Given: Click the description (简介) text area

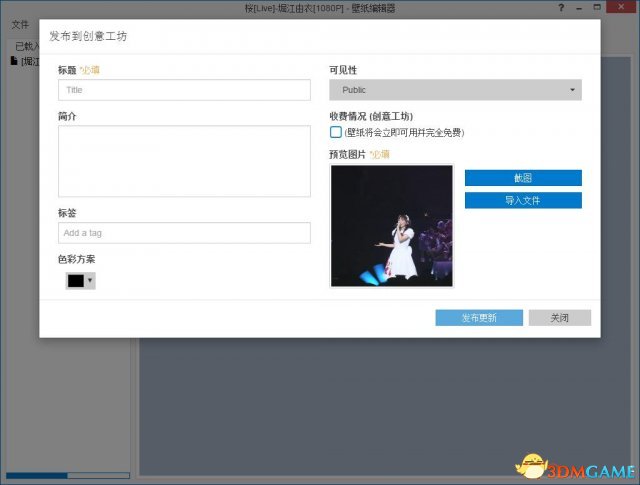Looking at the screenshot, I should pos(184,161).
